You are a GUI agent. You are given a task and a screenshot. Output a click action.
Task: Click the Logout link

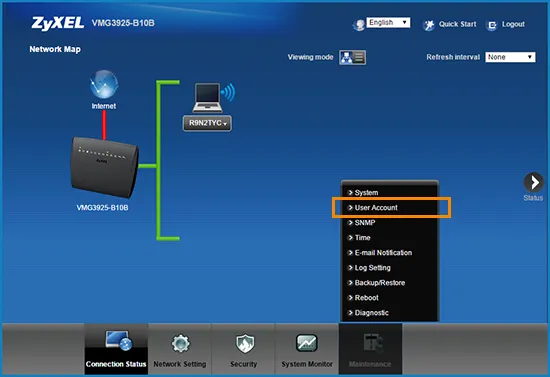(x=513, y=24)
